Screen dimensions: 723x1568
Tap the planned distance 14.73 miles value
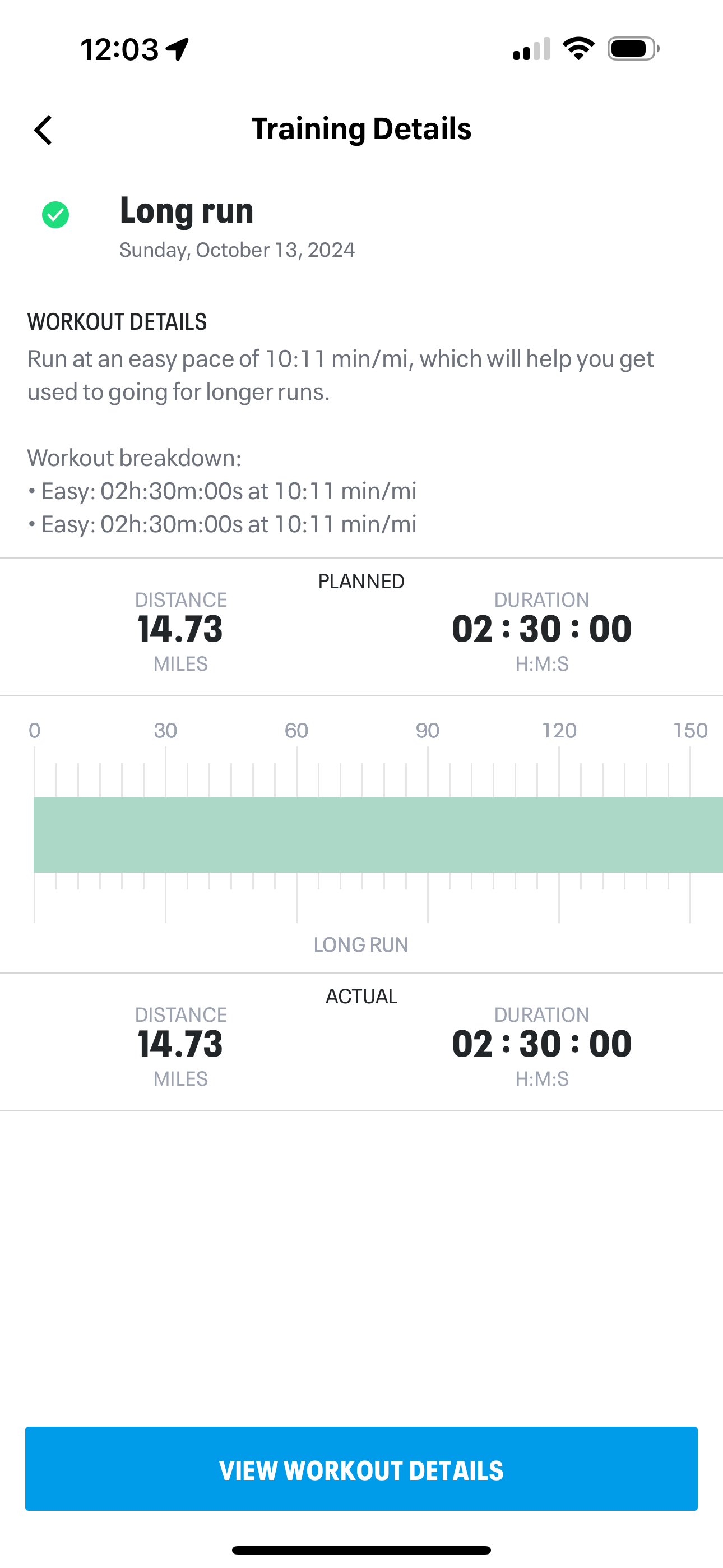(x=180, y=629)
